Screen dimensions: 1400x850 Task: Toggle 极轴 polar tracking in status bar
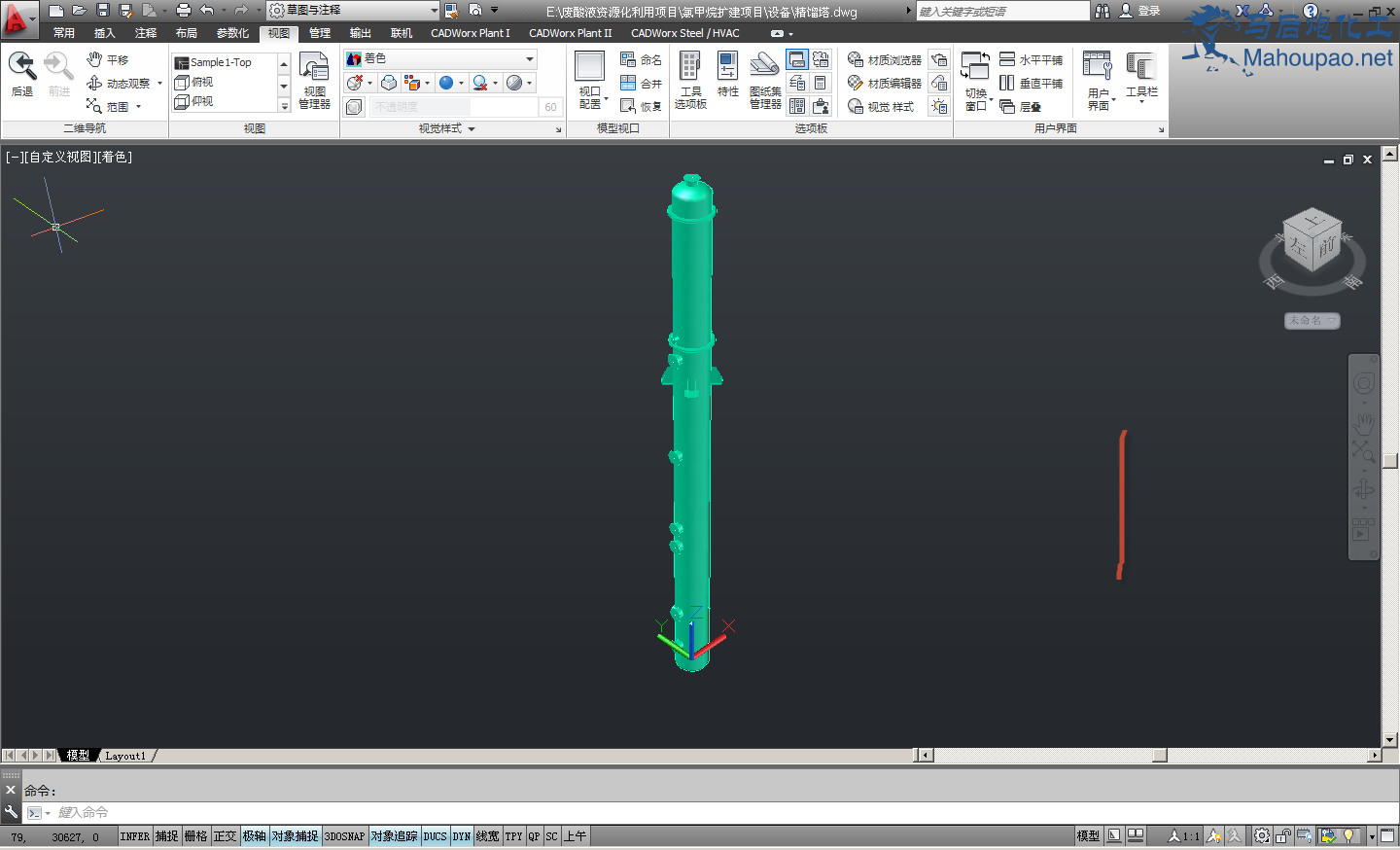pos(255,836)
